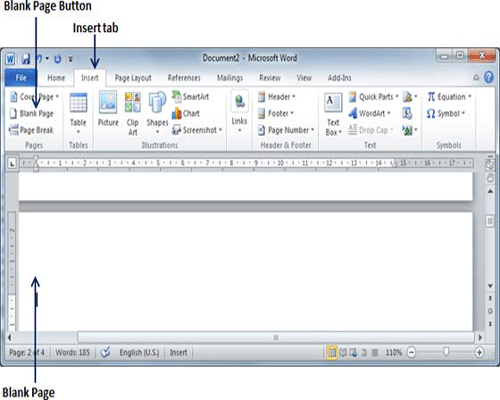The image size is (500, 400).
Task: Open the Add-Ins tab
Action: (339, 78)
